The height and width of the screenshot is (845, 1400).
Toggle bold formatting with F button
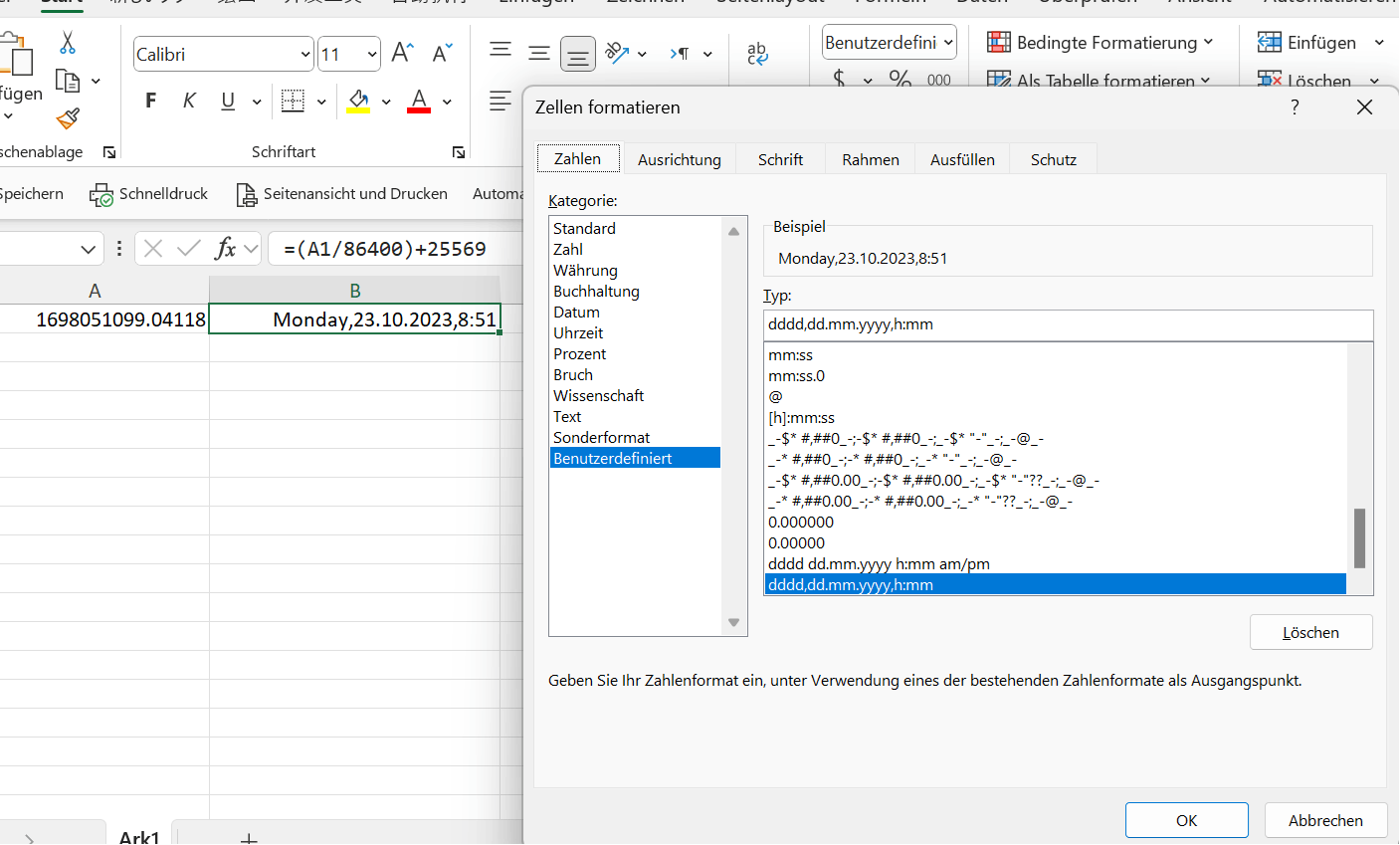tap(151, 101)
